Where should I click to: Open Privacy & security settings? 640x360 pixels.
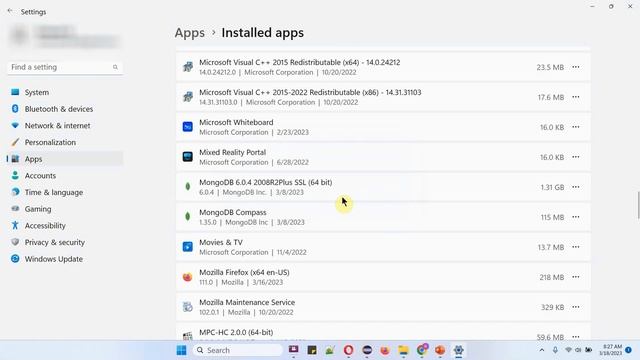[65, 242]
